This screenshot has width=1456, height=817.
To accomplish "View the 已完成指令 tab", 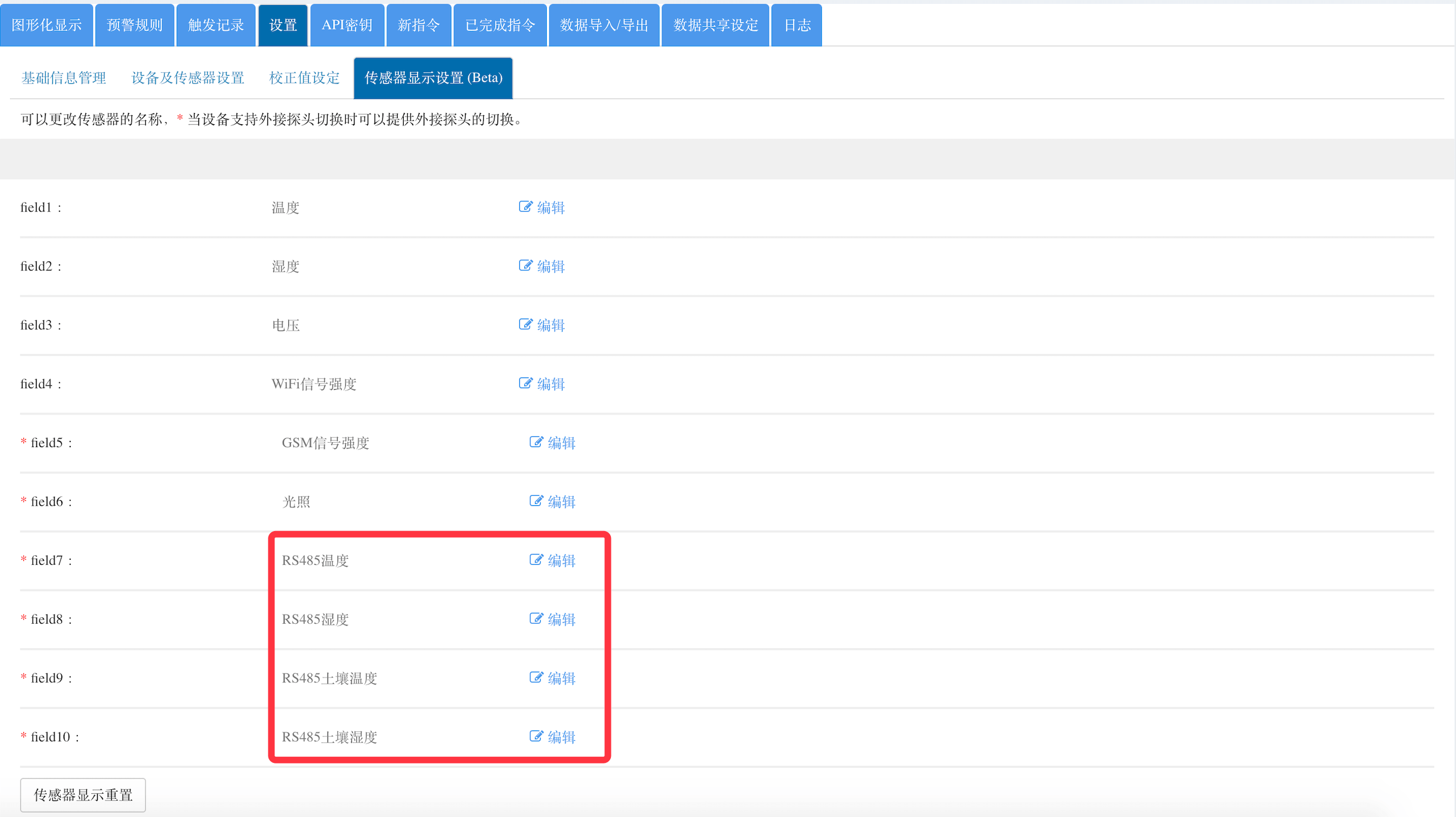I will (500, 25).
